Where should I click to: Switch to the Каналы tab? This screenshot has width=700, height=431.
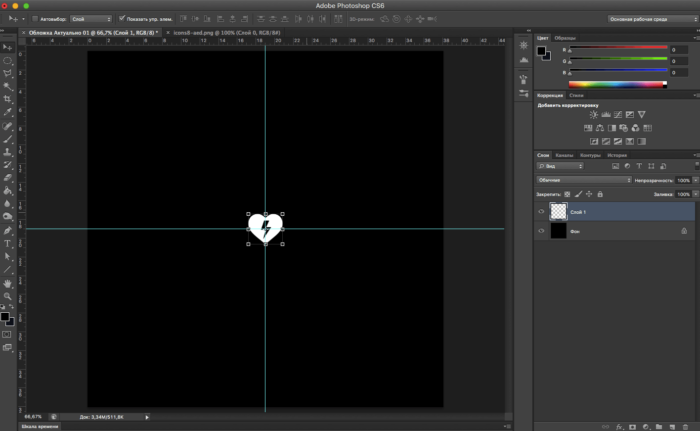coord(565,155)
